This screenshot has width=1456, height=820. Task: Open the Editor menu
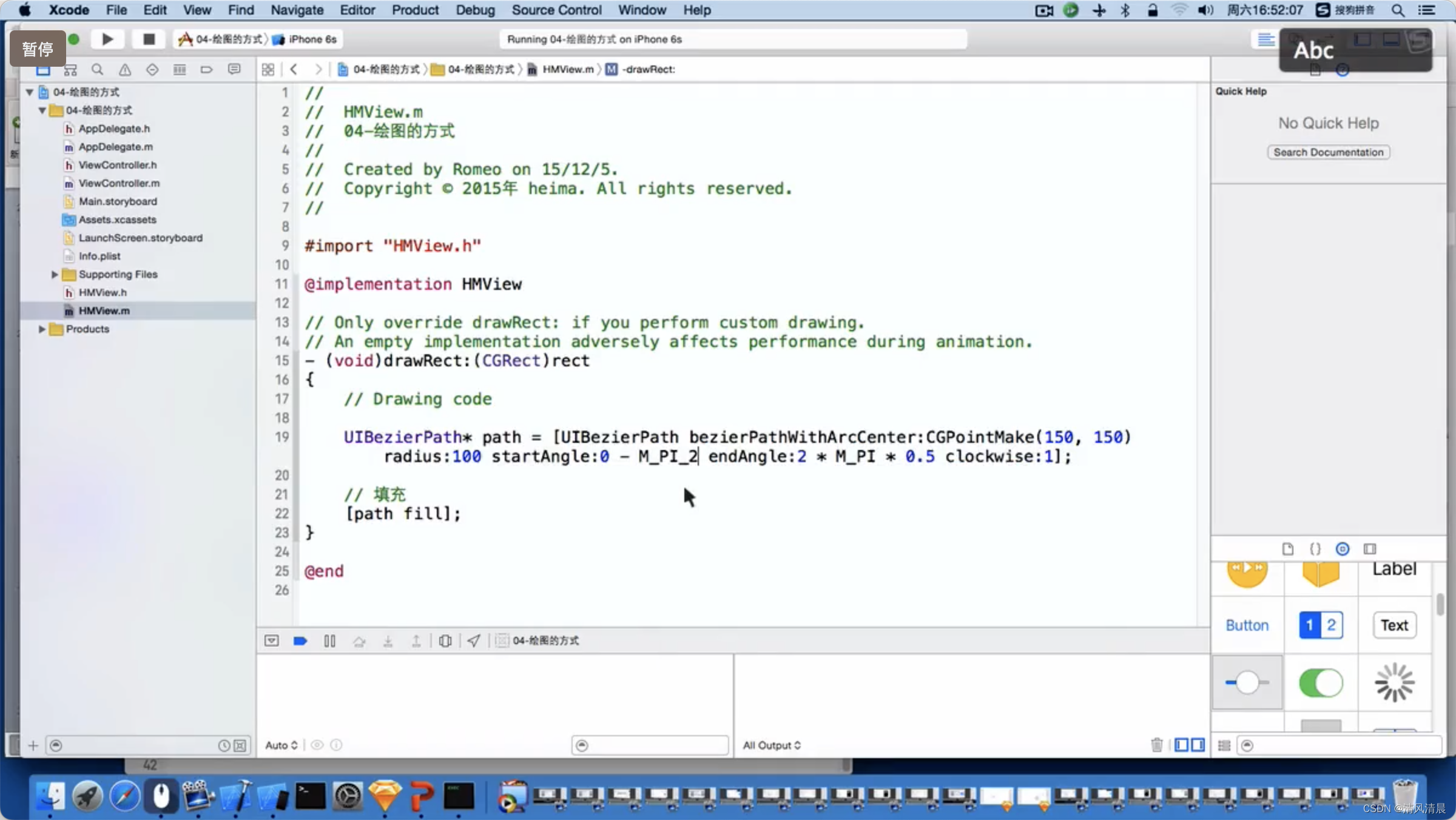pyautogui.click(x=357, y=10)
